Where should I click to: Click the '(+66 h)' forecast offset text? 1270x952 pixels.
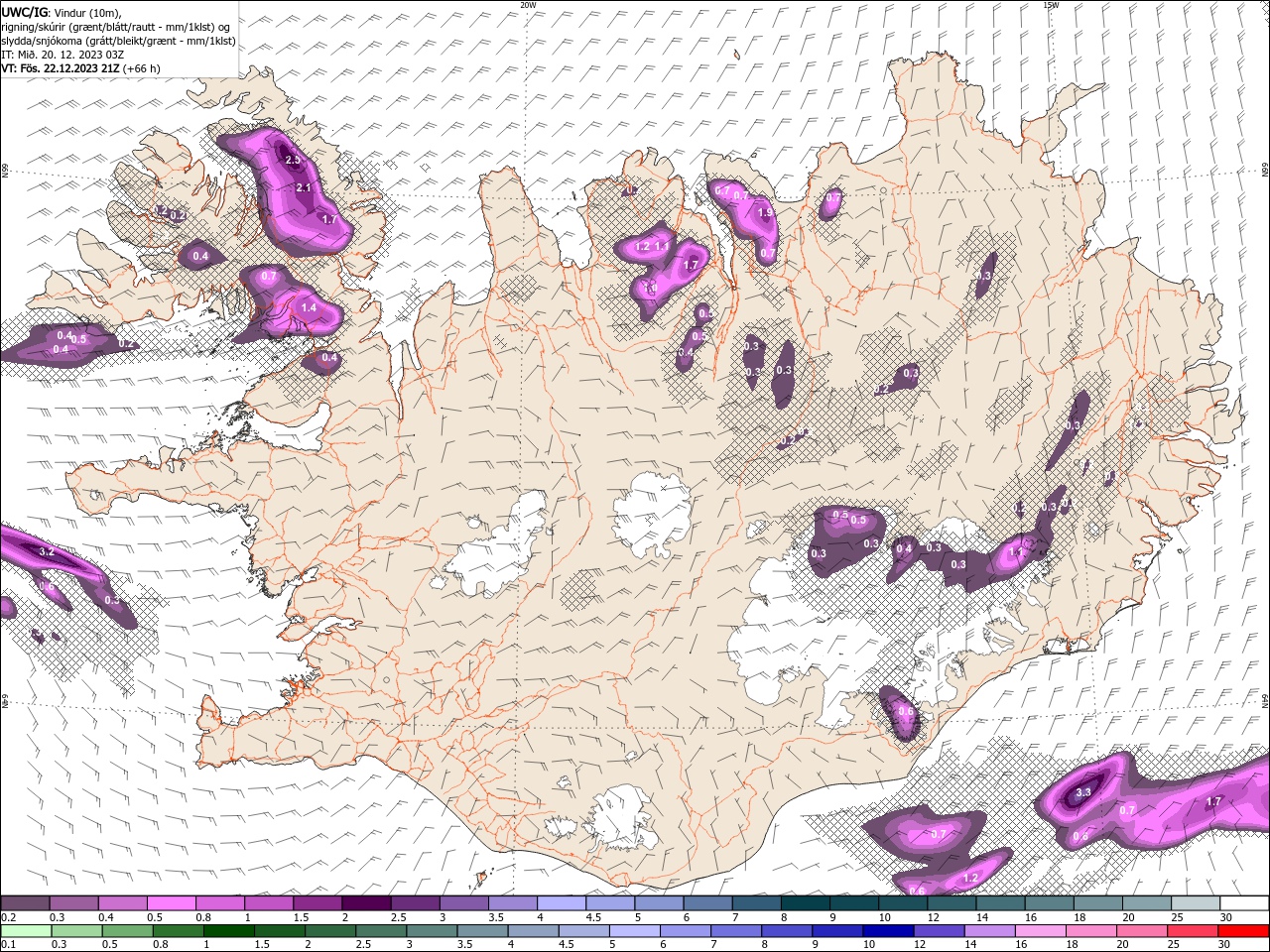pyautogui.click(x=142, y=68)
